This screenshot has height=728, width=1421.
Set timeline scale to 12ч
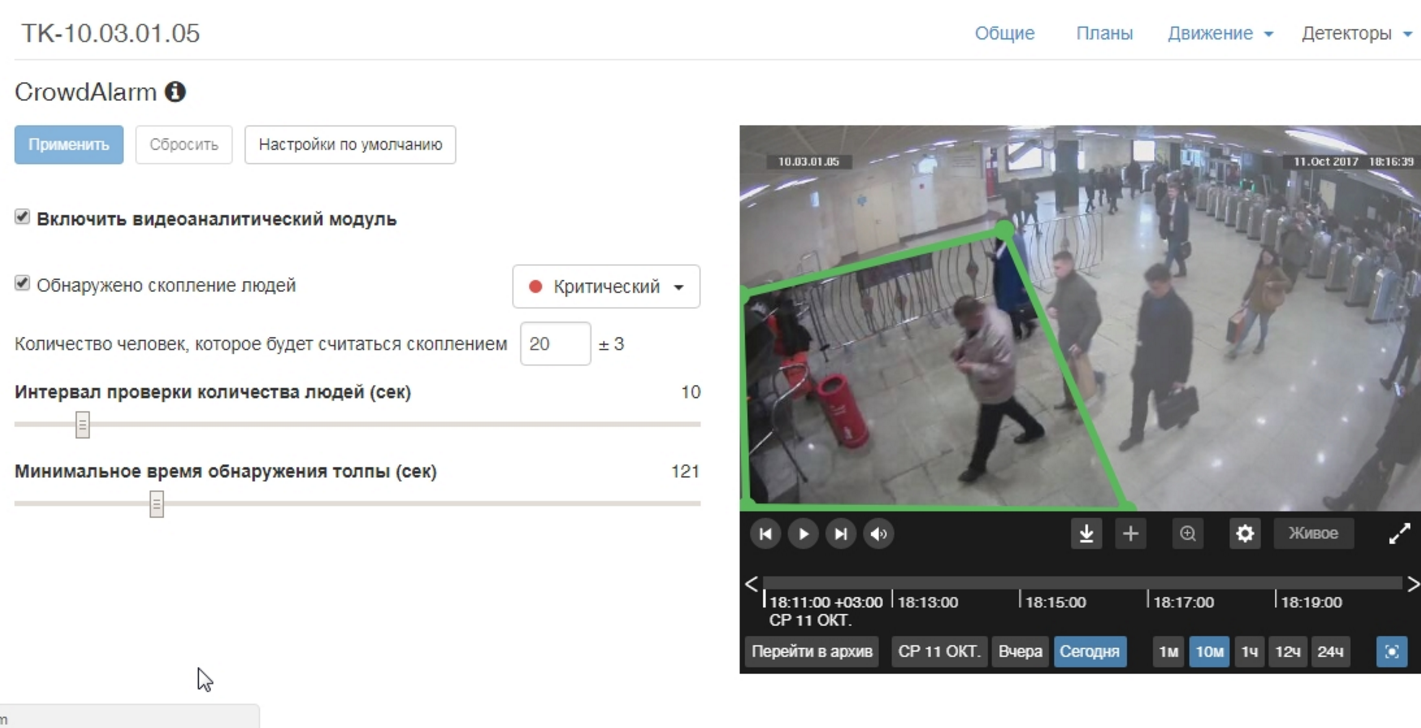tap(1288, 652)
